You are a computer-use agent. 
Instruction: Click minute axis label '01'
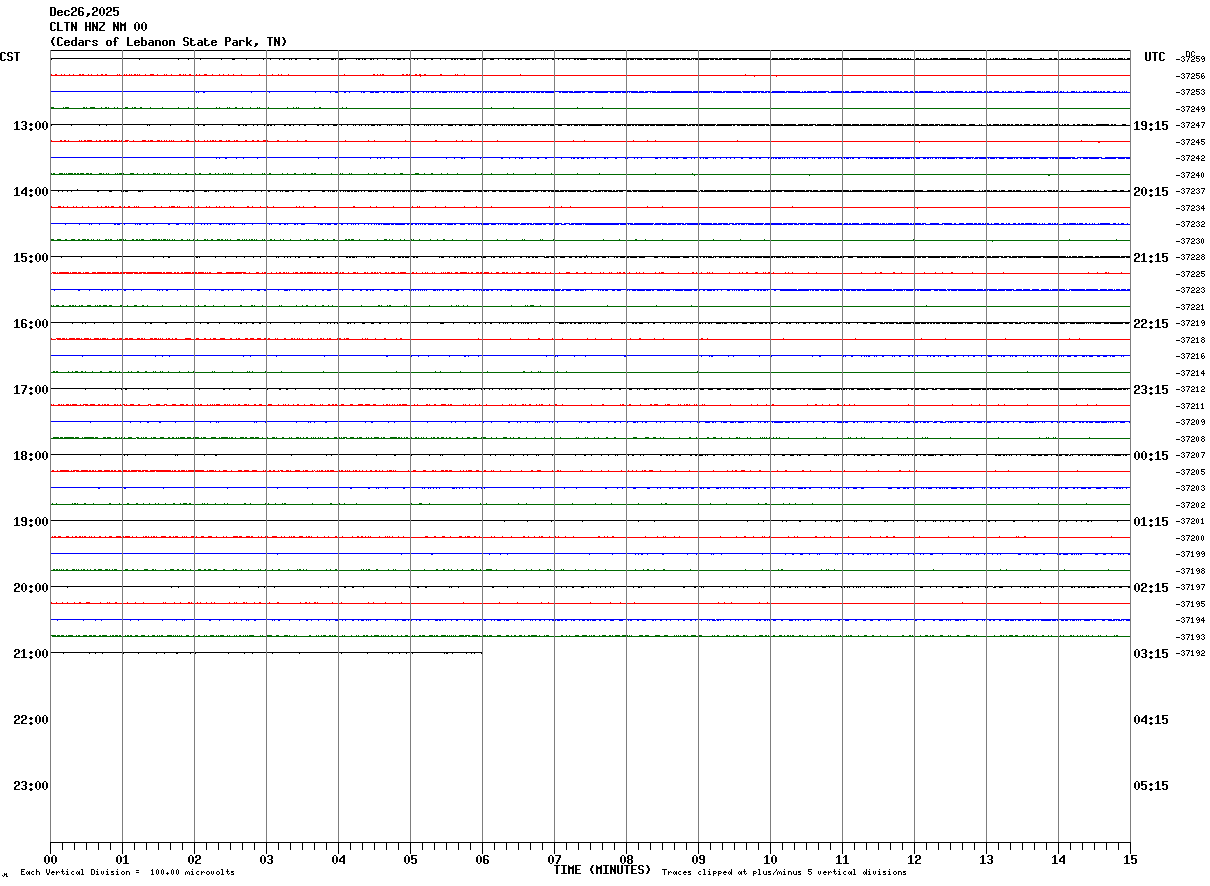pyautogui.click(x=122, y=860)
